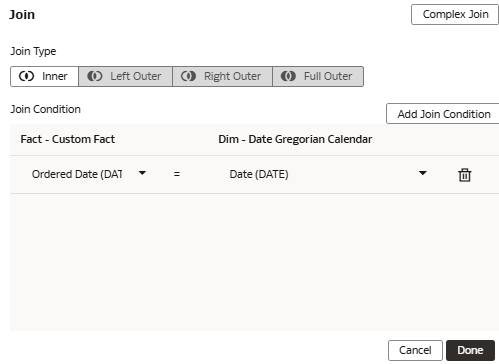Open the Complex Join editor

pyautogui.click(x=455, y=14)
